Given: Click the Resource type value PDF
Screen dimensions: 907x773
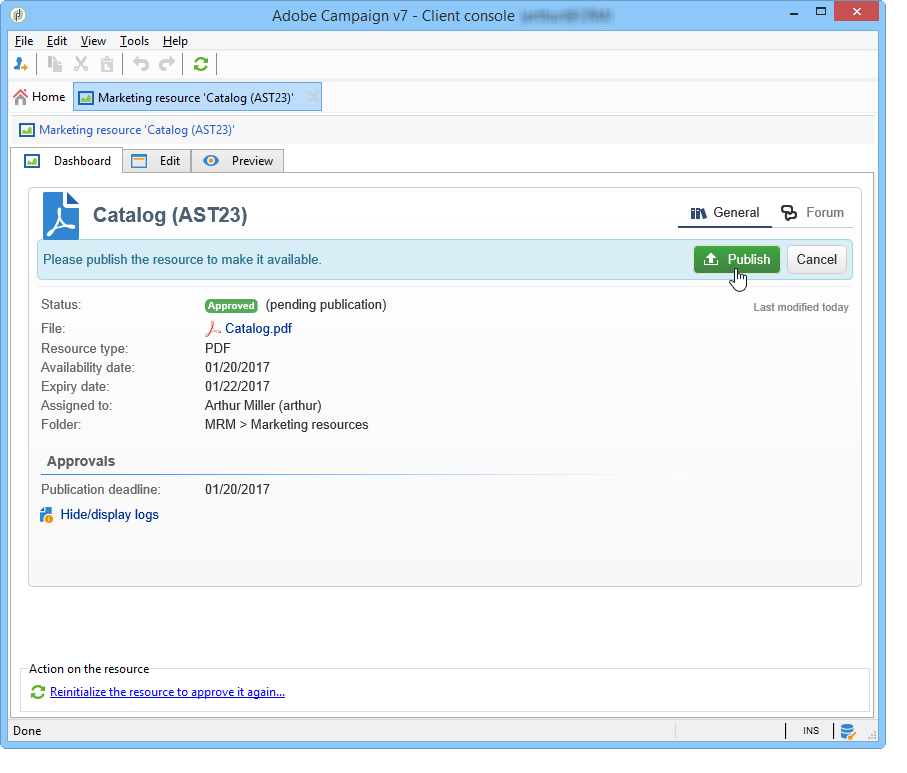Looking at the screenshot, I should 217,348.
